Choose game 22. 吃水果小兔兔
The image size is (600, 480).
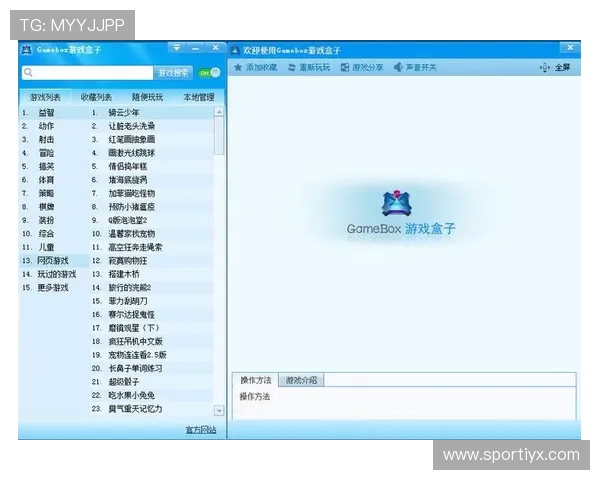coord(152,395)
